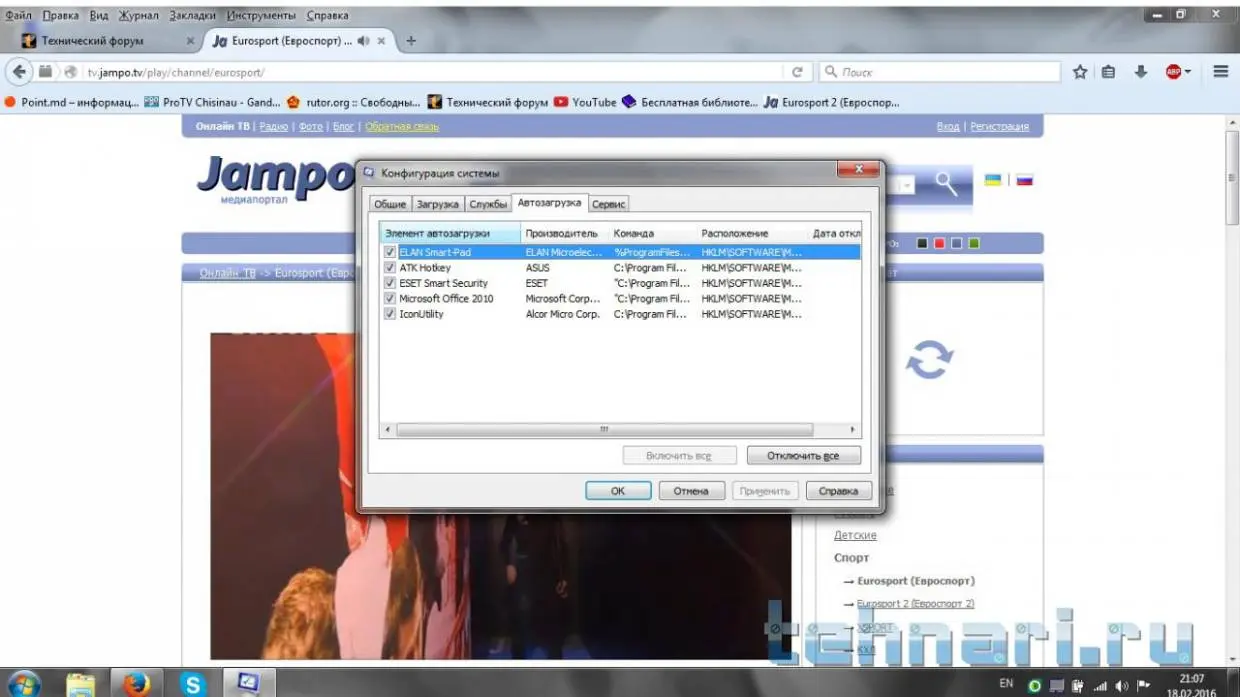Switch to Службы tab
The height and width of the screenshot is (697, 1240).
[488, 204]
